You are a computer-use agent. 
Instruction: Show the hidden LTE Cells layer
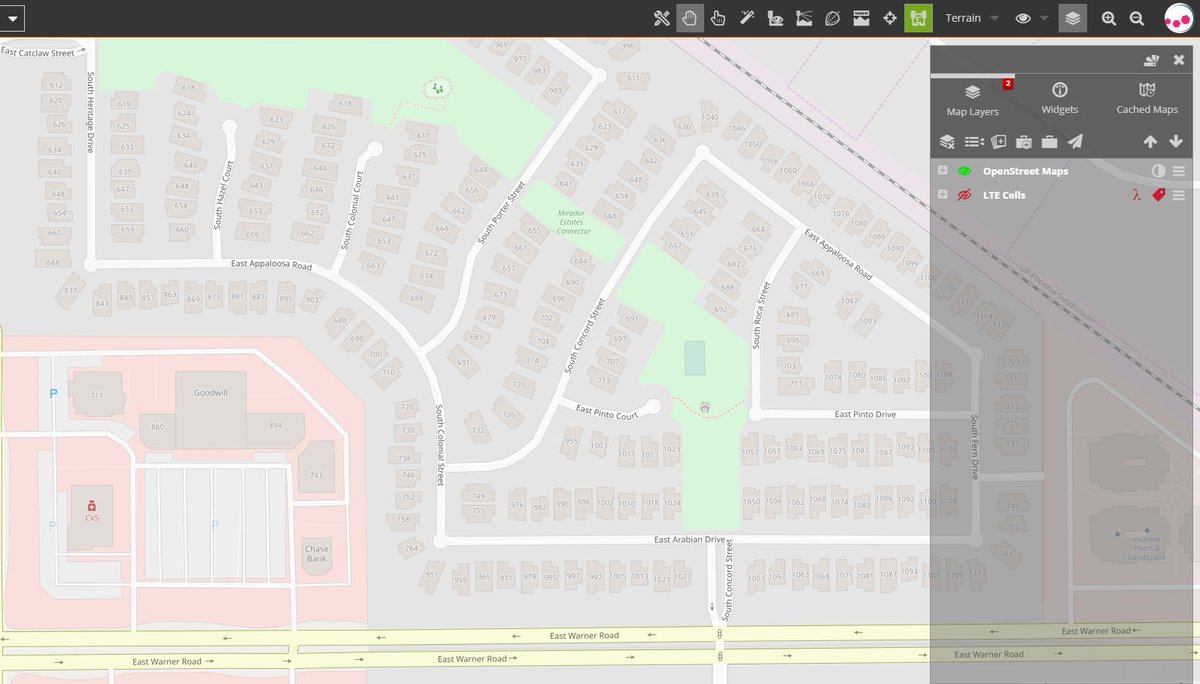pos(965,195)
